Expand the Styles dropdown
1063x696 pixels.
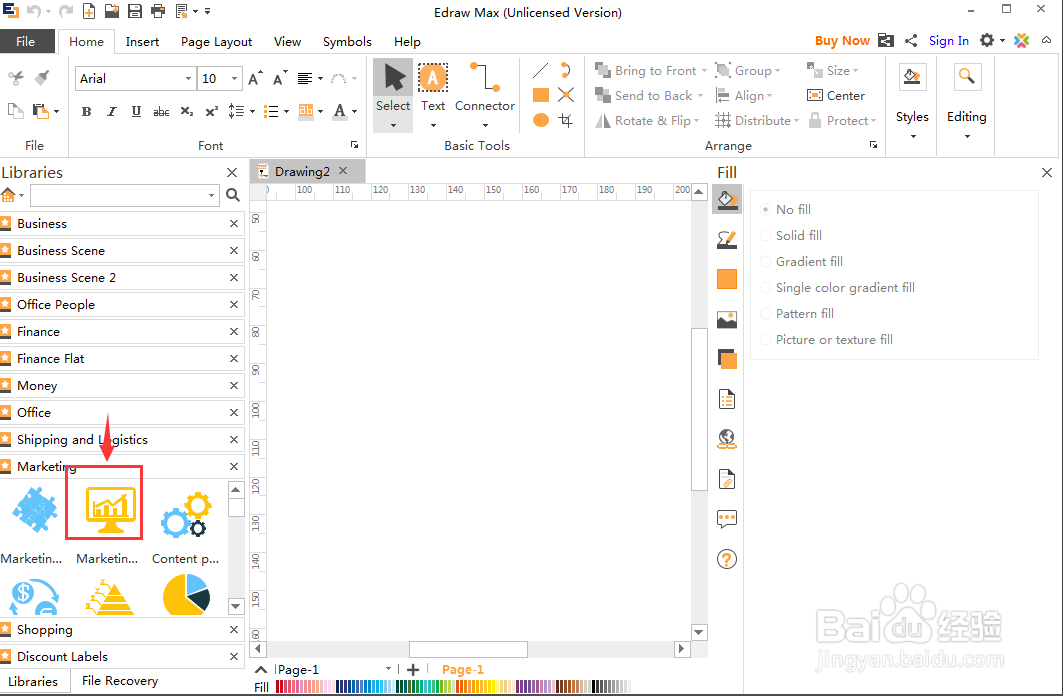[912, 136]
